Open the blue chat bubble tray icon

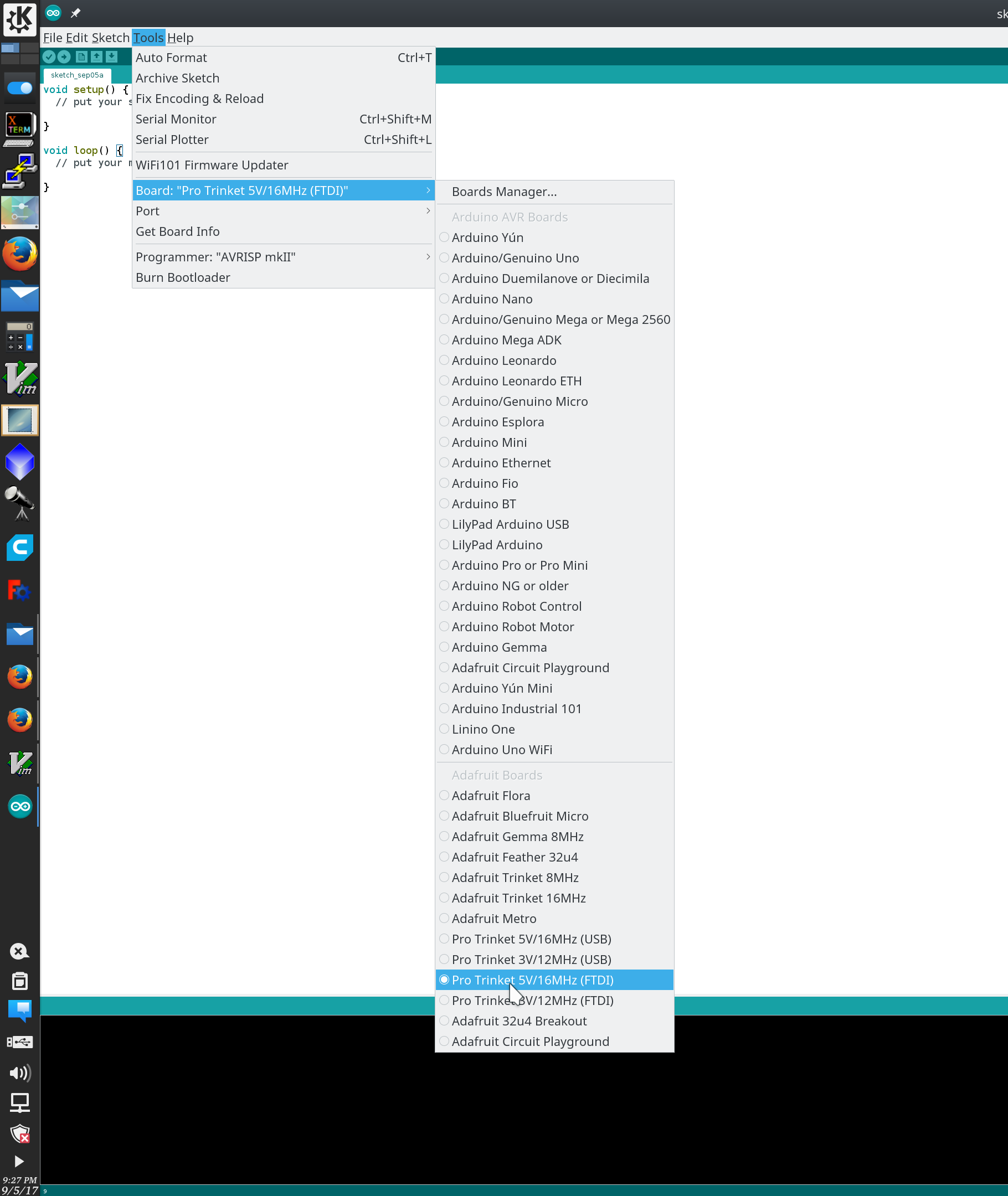pos(19,1011)
